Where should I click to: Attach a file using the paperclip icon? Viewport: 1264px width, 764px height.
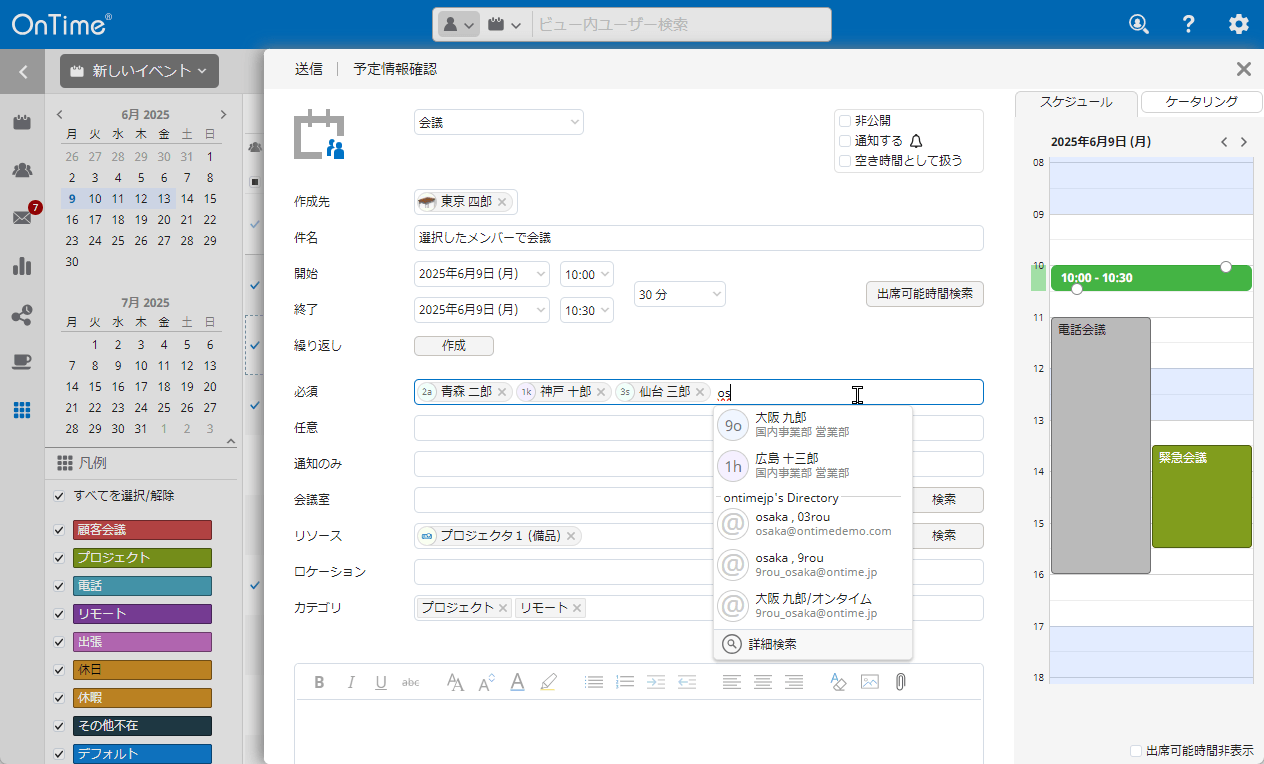899,682
